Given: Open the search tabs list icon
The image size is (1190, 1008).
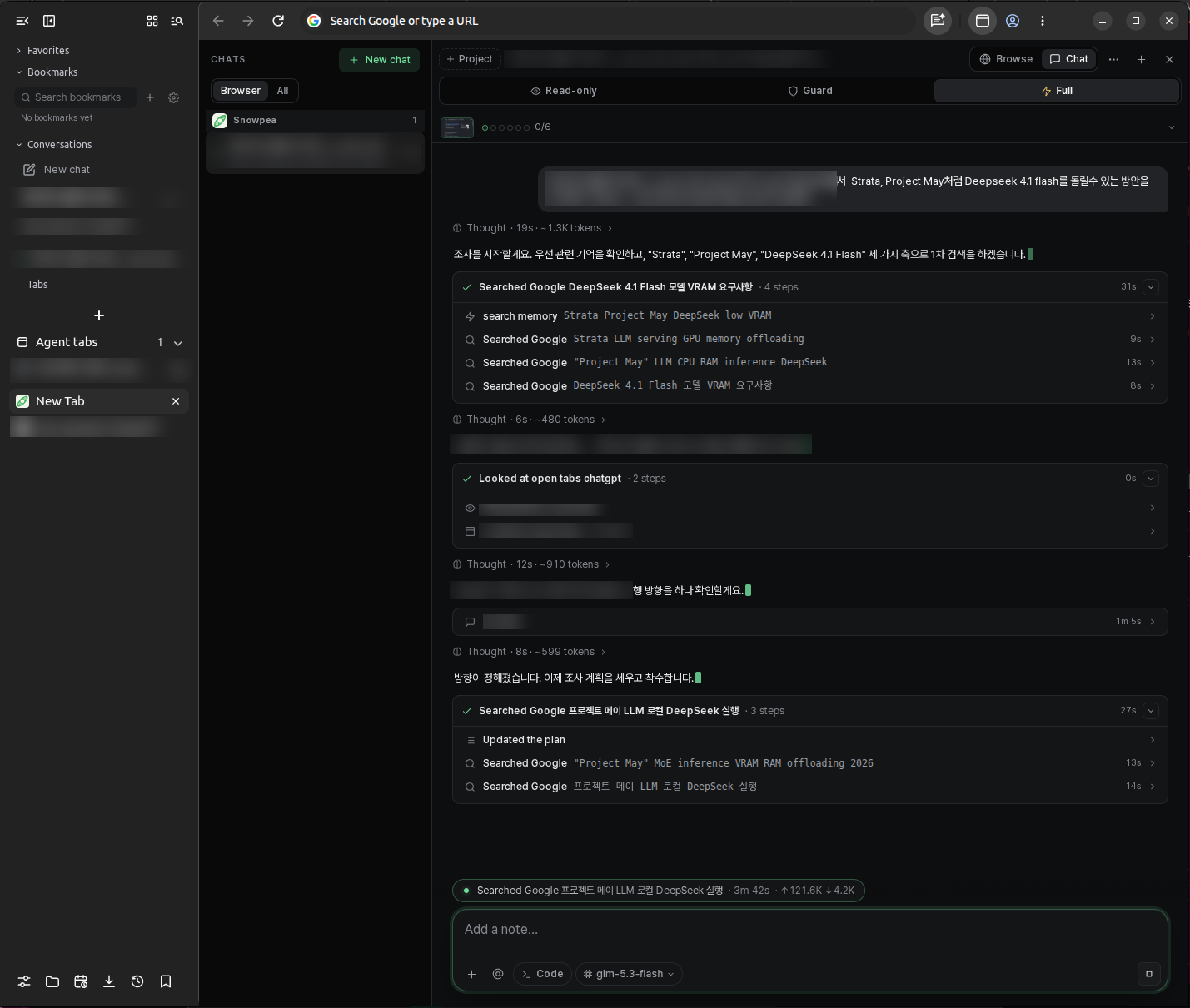Looking at the screenshot, I should pyautogui.click(x=177, y=21).
